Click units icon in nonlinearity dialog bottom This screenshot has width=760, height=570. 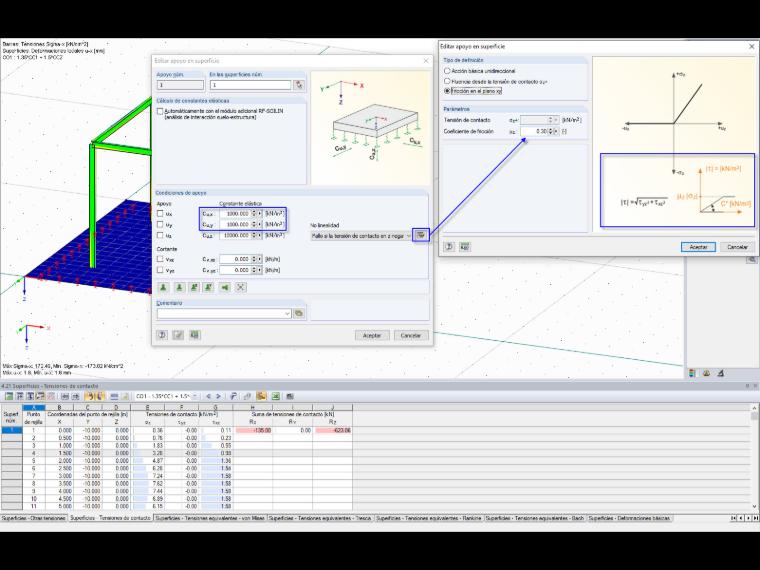click(x=465, y=247)
